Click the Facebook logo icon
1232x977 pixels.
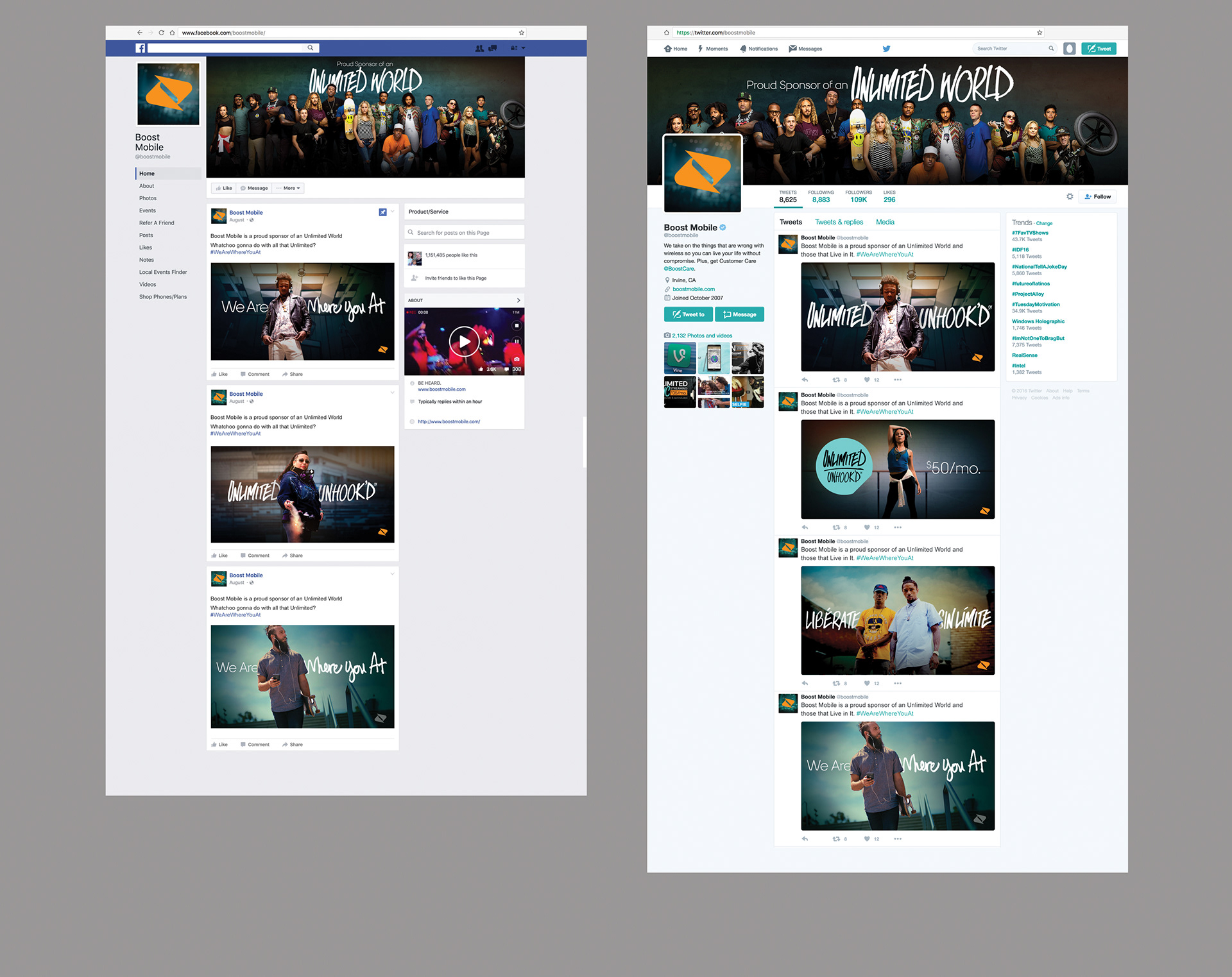[140, 48]
